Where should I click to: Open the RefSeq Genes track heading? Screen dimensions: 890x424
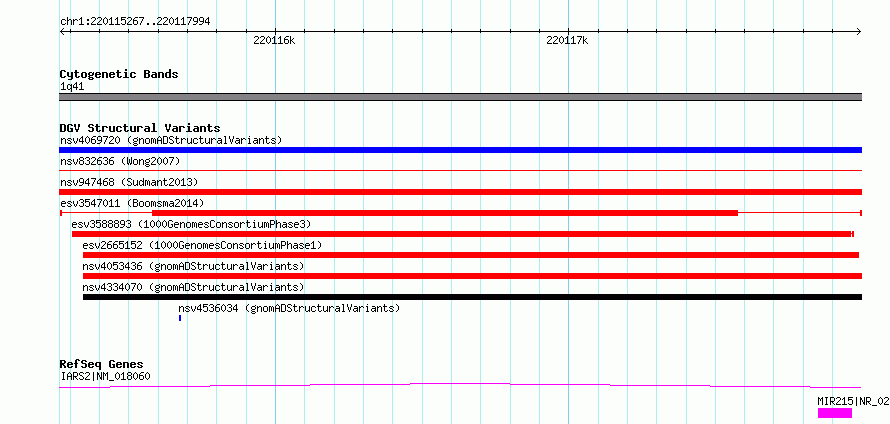point(102,364)
